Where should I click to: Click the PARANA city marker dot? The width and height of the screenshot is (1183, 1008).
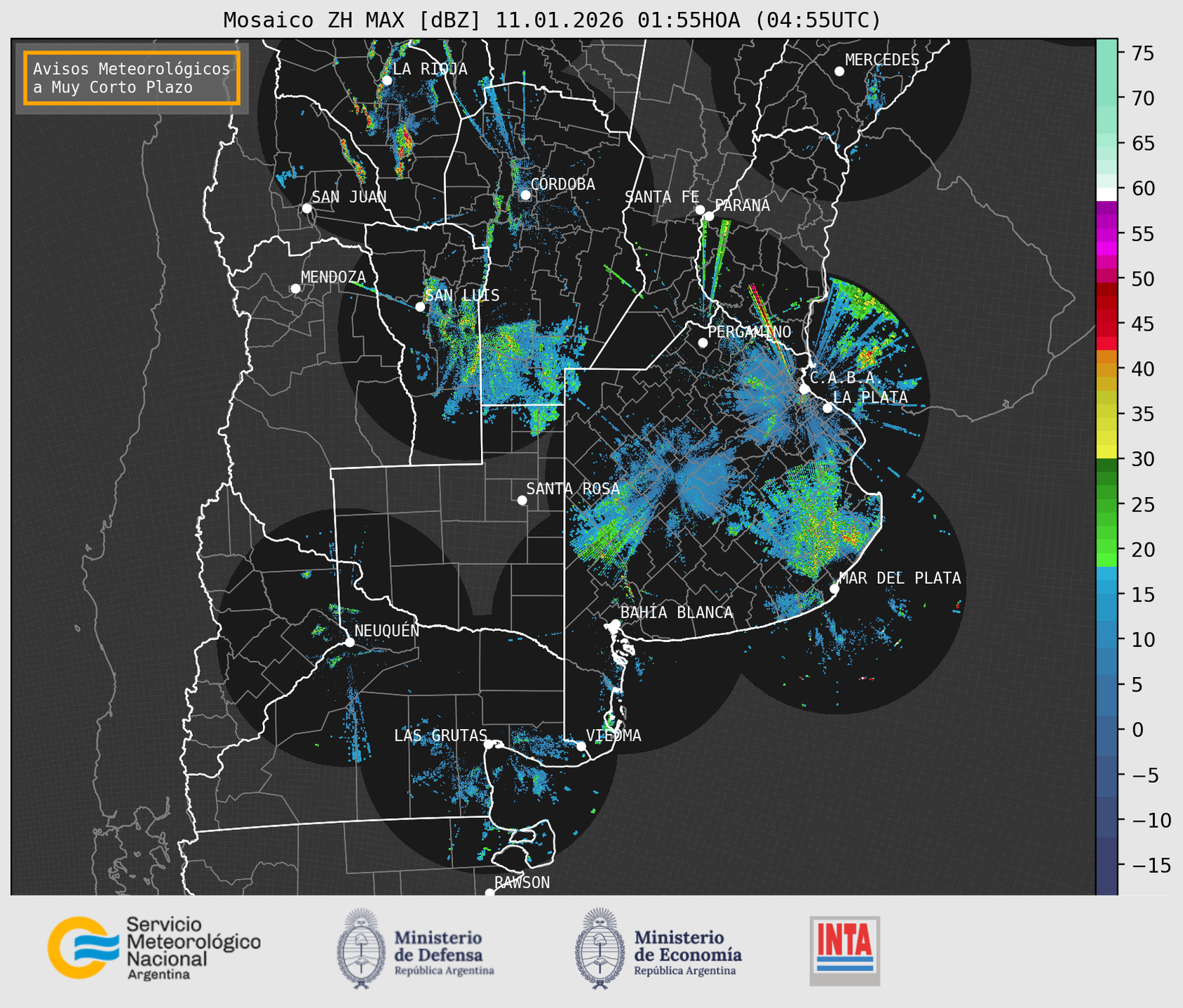pyautogui.click(x=709, y=216)
